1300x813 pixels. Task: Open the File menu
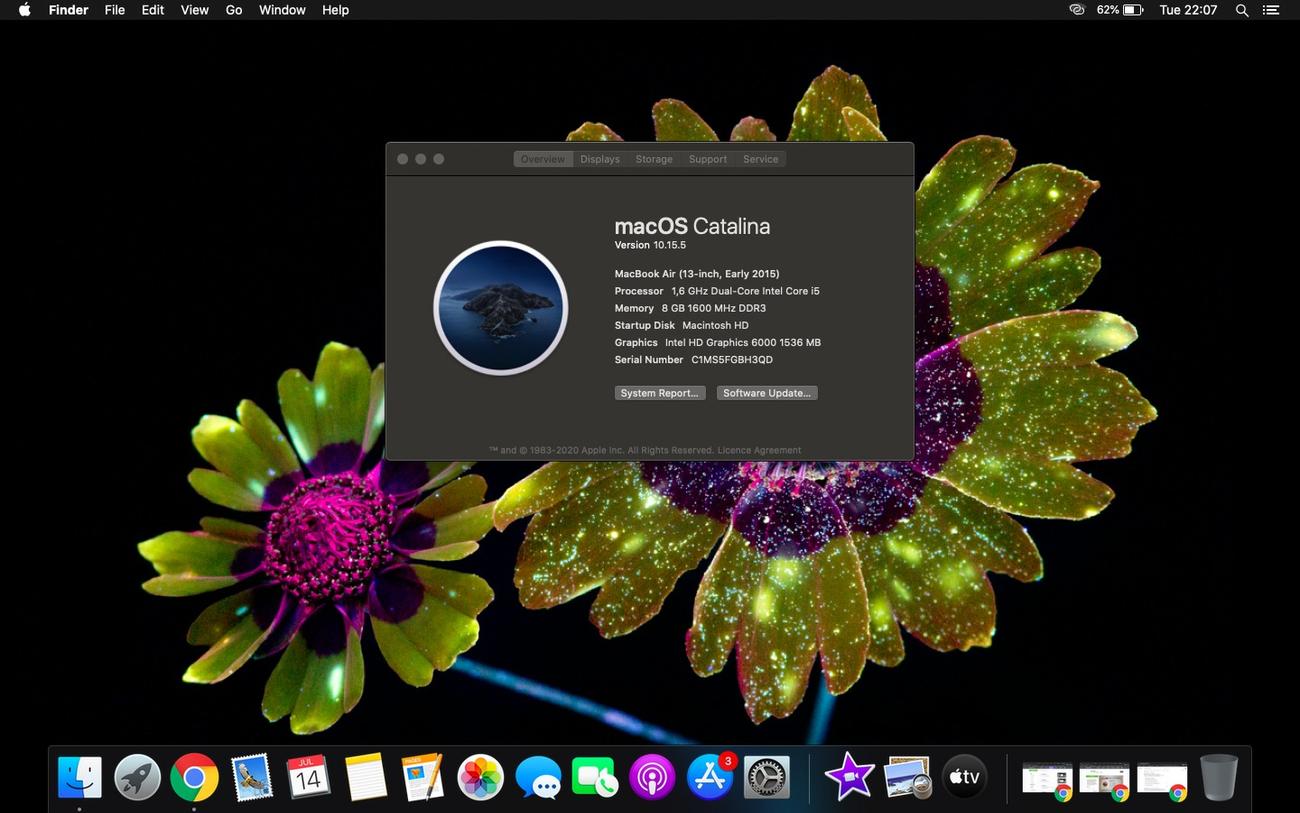pyautogui.click(x=115, y=10)
